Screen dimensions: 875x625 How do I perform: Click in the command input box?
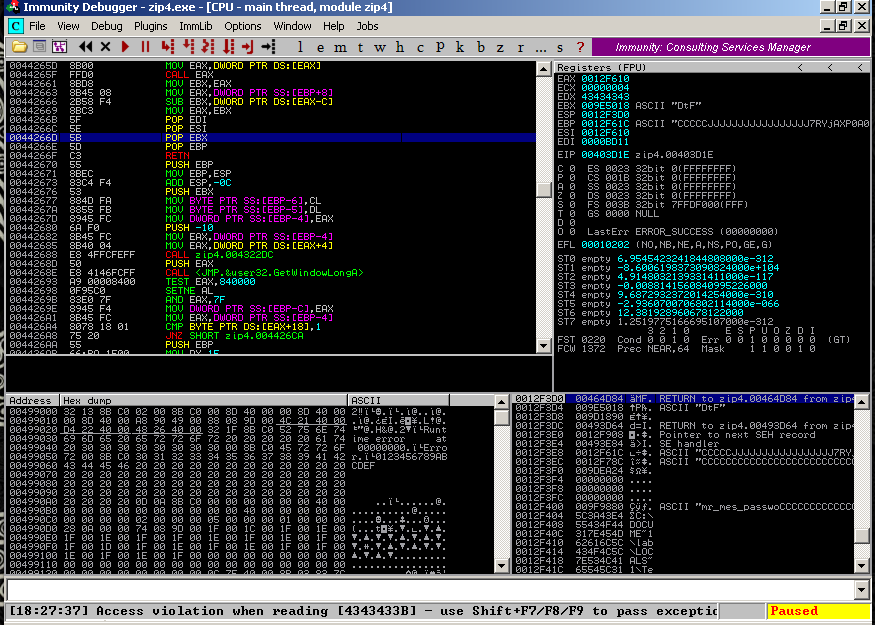(430, 589)
